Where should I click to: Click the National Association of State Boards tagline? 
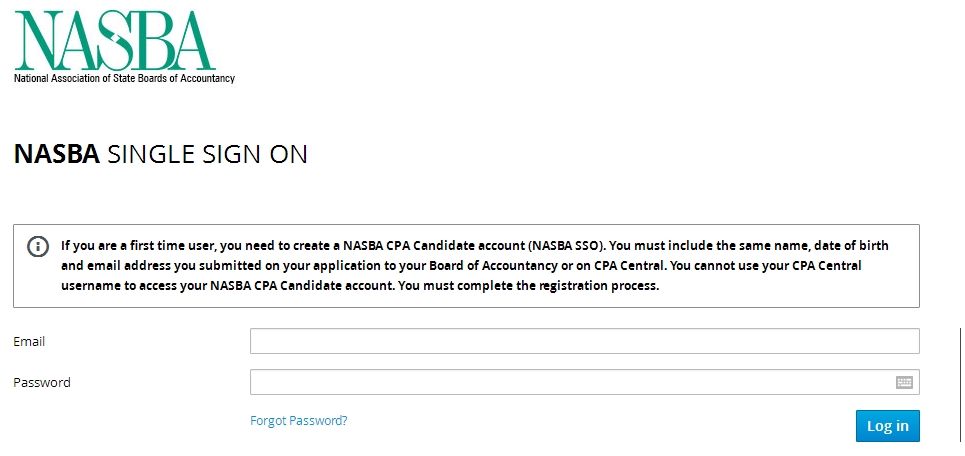click(124, 78)
